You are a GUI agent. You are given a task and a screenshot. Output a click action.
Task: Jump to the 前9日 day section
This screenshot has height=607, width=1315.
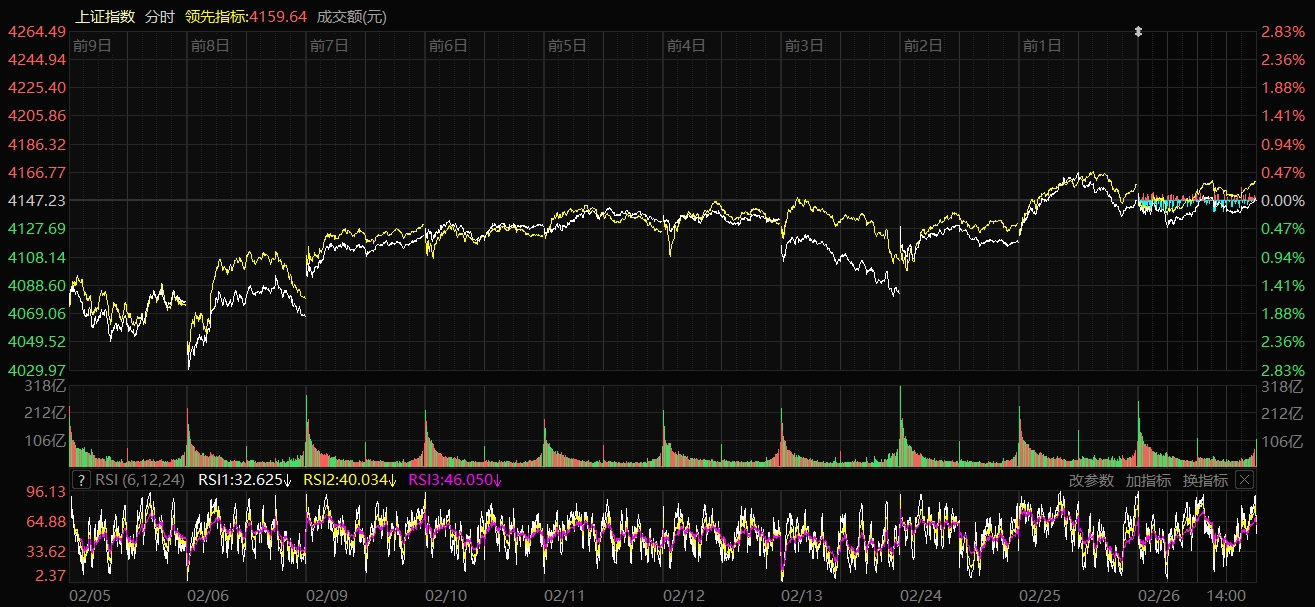pyautogui.click(x=92, y=45)
